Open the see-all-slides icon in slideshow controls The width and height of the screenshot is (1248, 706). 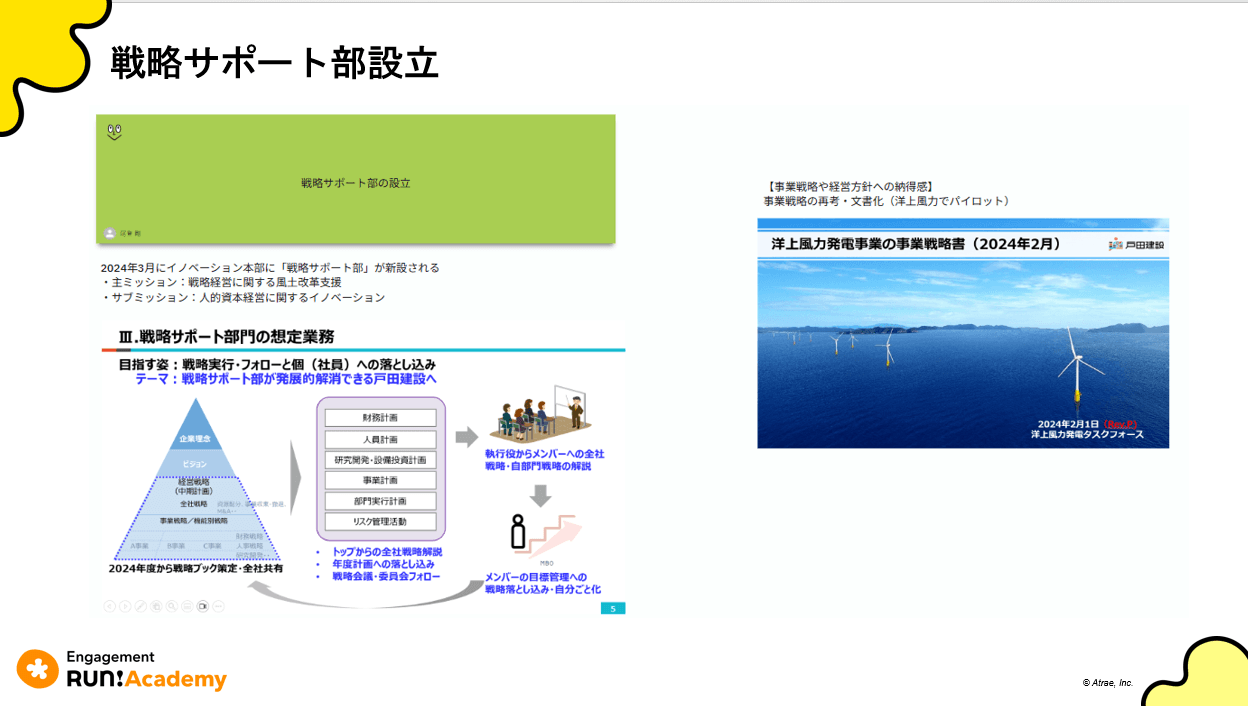[157, 606]
